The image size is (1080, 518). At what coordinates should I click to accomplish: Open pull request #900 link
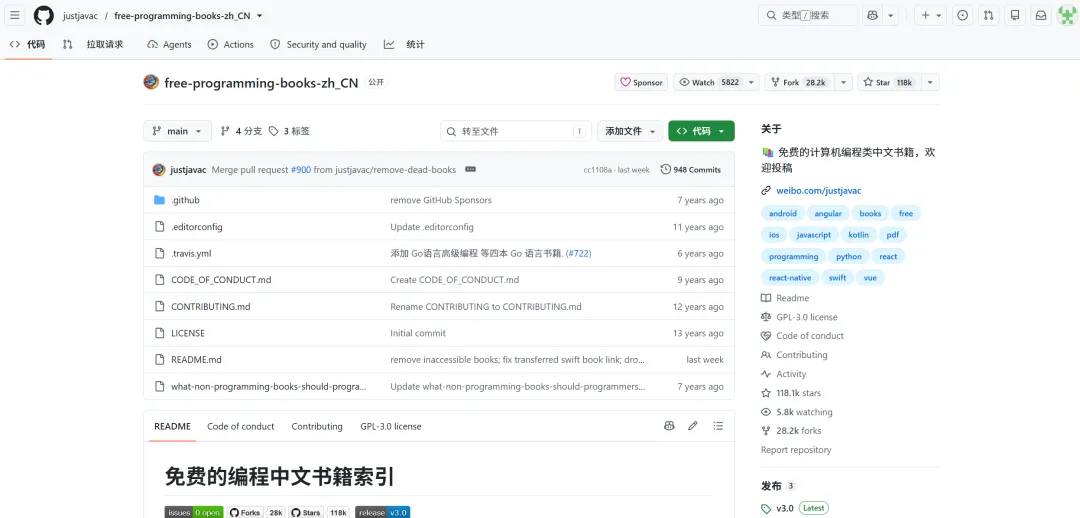(301, 169)
